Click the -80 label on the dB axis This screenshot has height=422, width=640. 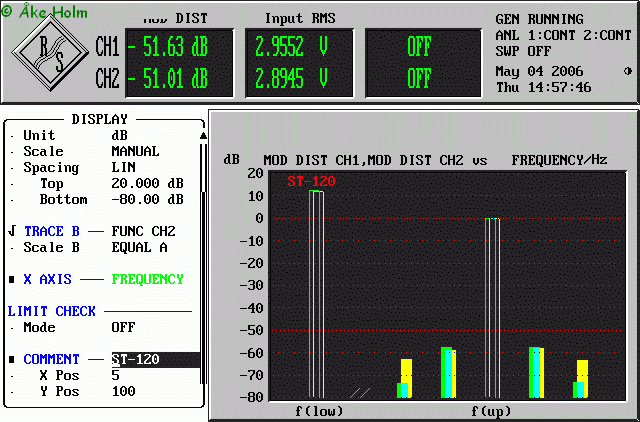coord(251,397)
